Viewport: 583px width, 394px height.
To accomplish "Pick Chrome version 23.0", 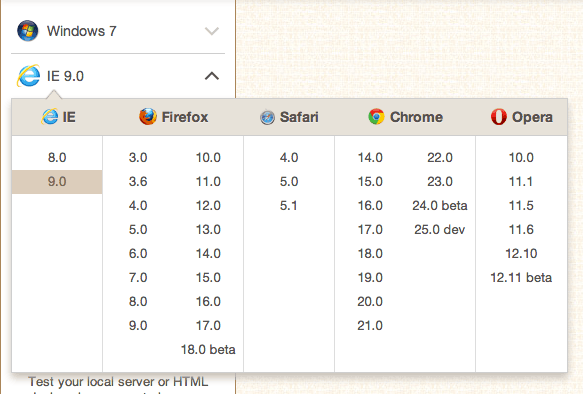I will [440, 182].
